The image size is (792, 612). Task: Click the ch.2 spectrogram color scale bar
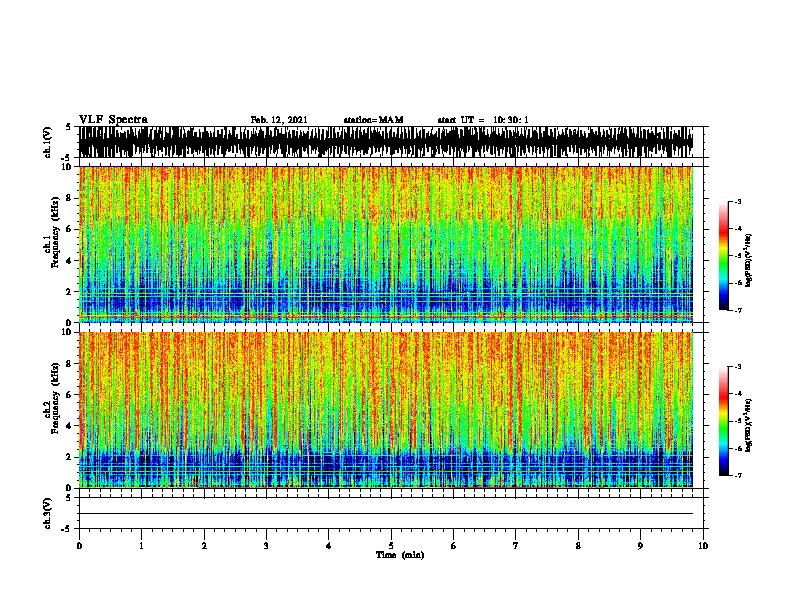(x=724, y=421)
